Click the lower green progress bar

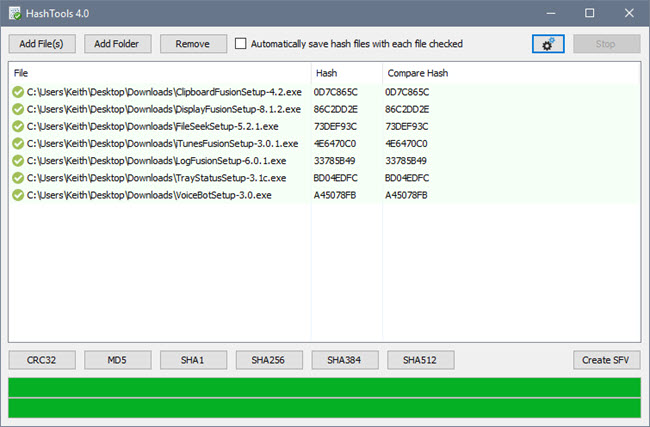point(325,408)
